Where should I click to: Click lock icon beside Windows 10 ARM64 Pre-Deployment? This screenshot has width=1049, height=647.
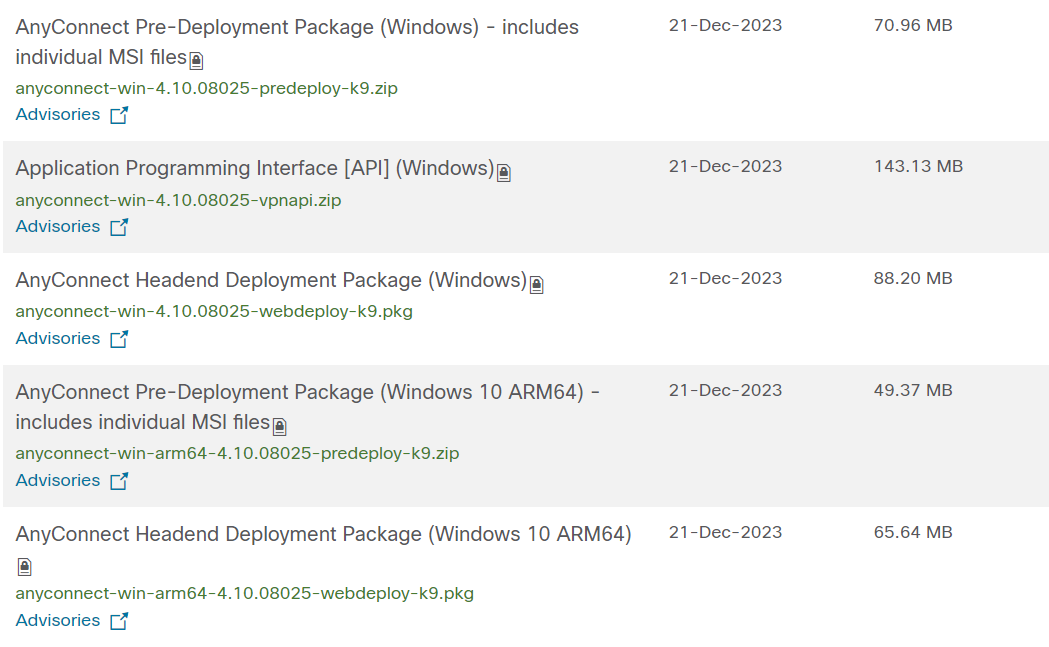pyautogui.click(x=280, y=427)
